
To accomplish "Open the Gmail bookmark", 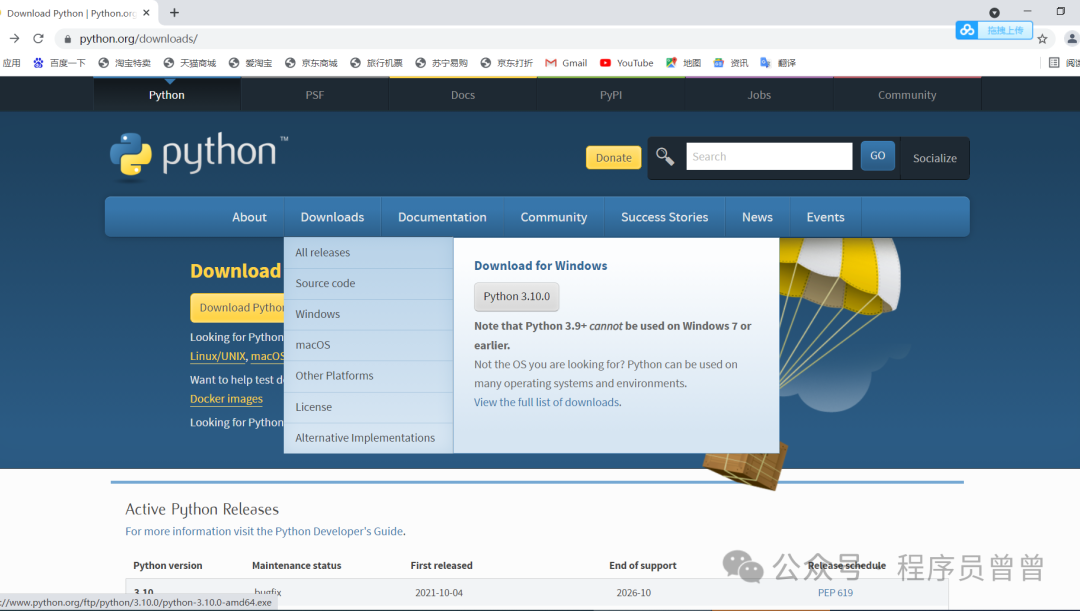I will (566, 63).
